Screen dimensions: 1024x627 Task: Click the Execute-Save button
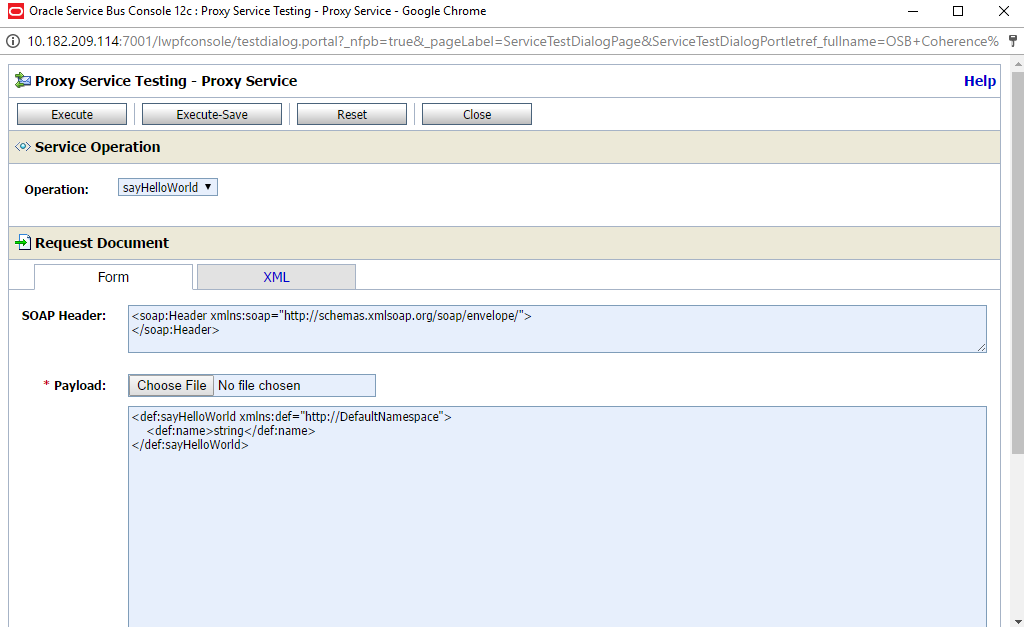(212, 114)
